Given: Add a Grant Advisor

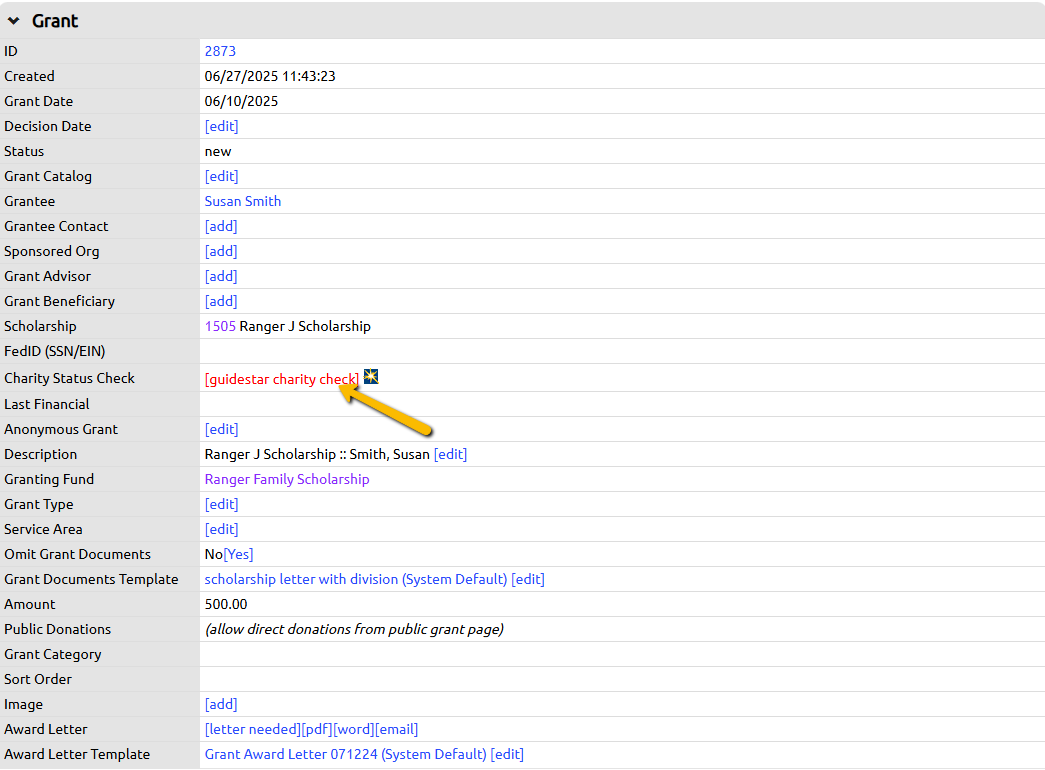Looking at the screenshot, I should pyautogui.click(x=221, y=276).
